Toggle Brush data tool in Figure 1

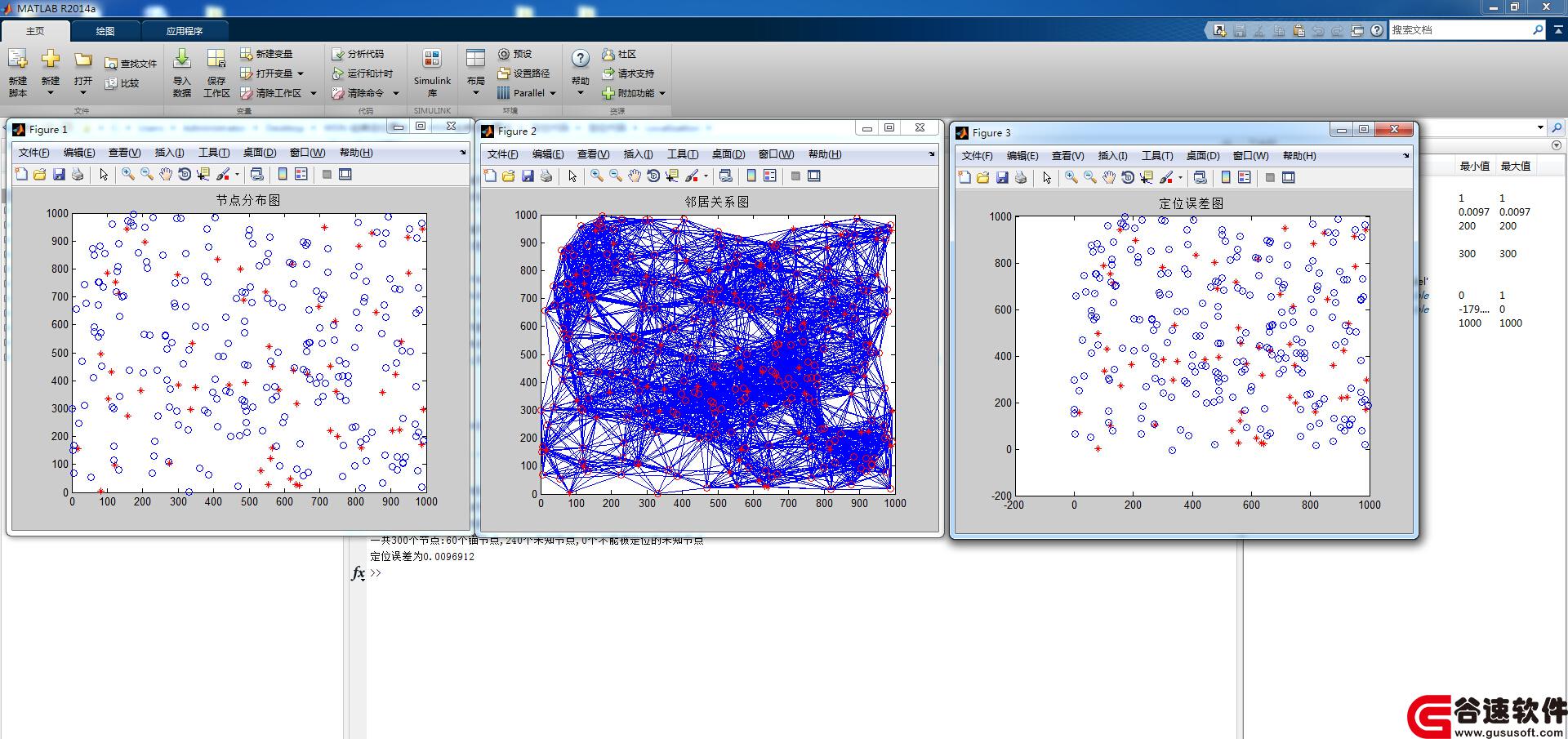point(223,174)
